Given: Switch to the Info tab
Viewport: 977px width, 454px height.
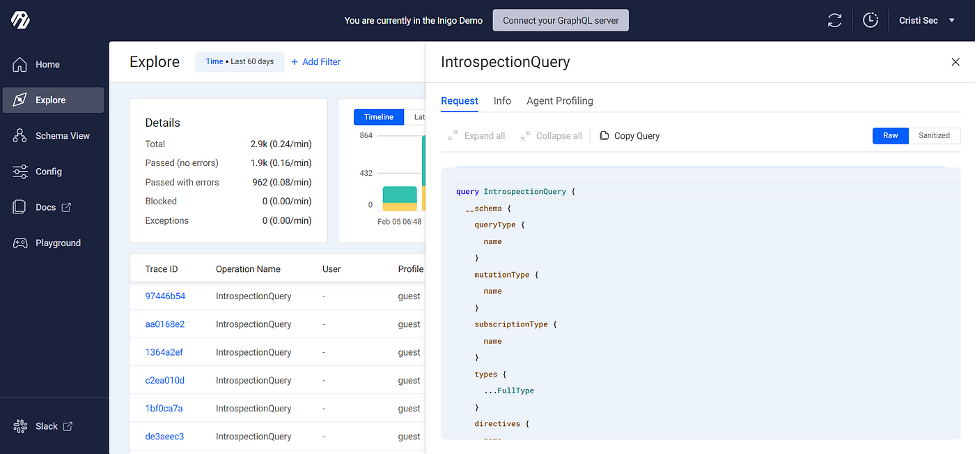Looking at the screenshot, I should pyautogui.click(x=502, y=101).
